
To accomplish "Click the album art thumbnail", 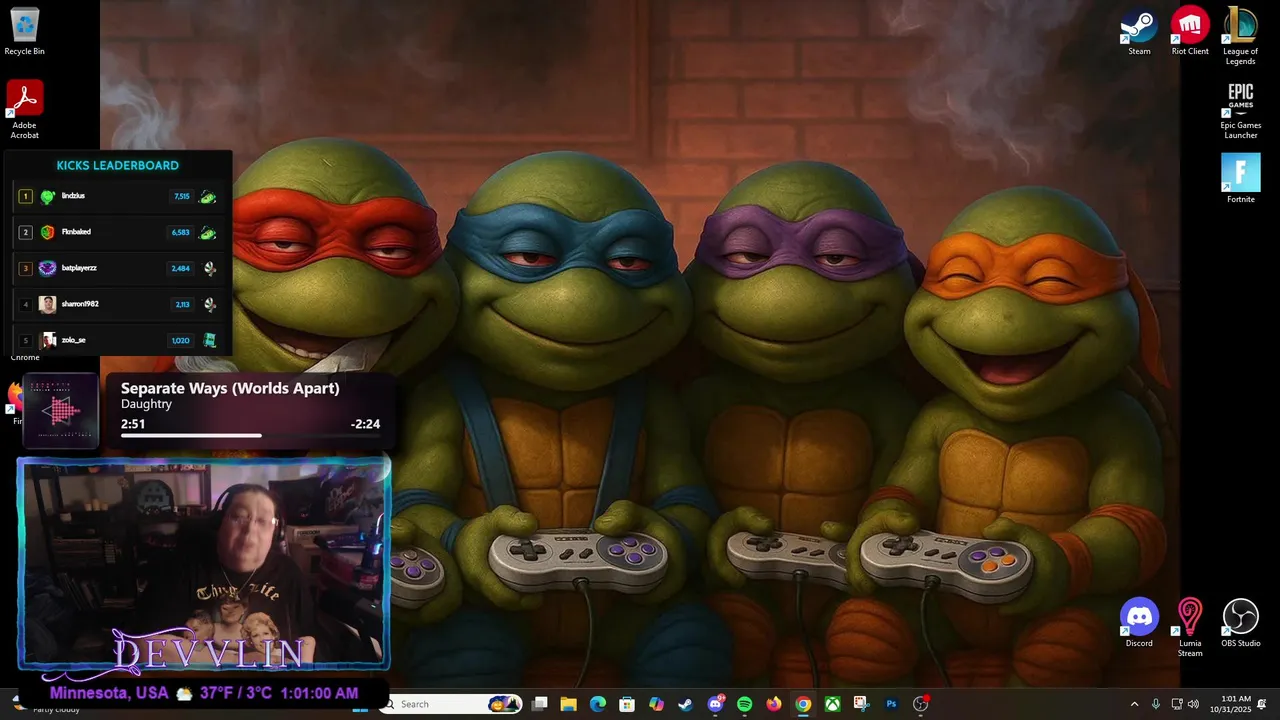I will [60, 409].
